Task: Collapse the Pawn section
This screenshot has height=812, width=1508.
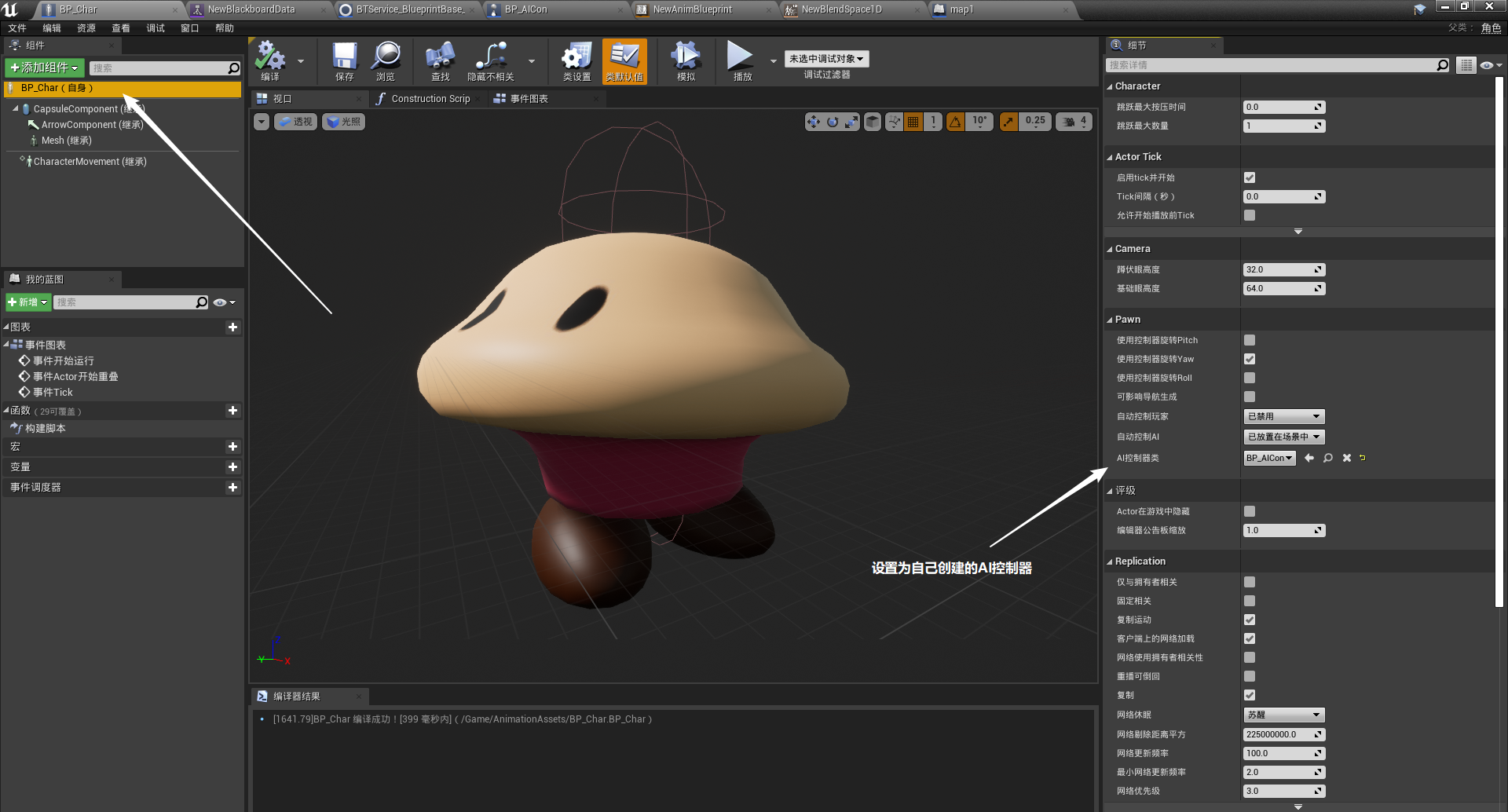Action: point(1110,320)
